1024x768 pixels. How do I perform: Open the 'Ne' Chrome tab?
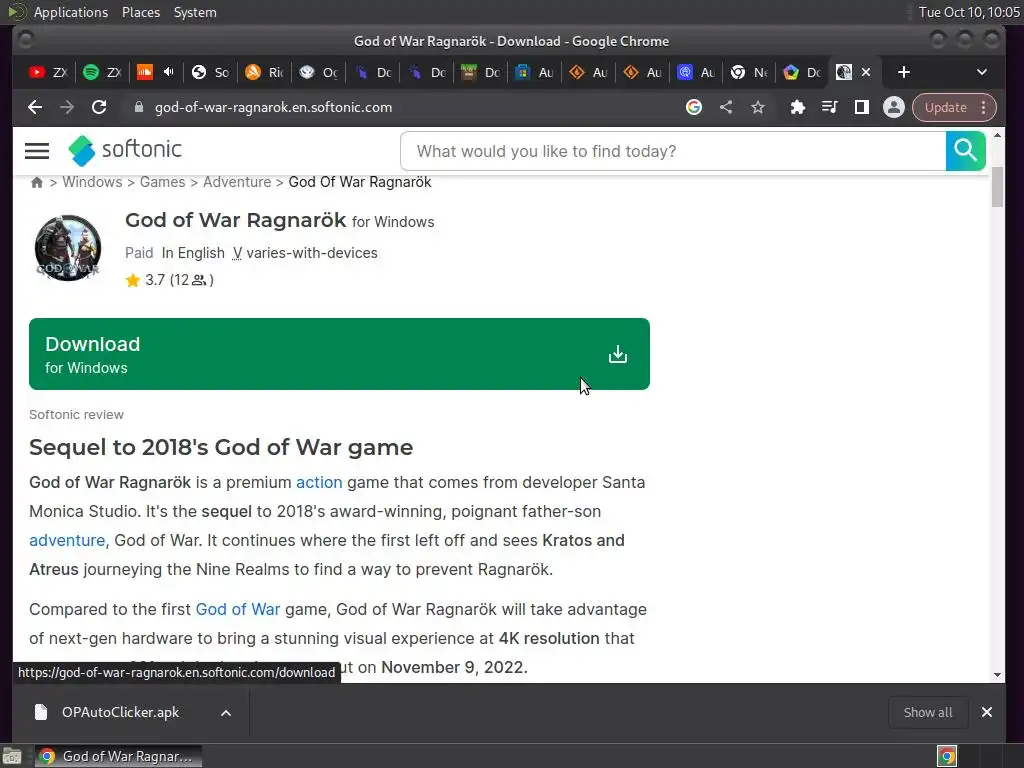749,72
